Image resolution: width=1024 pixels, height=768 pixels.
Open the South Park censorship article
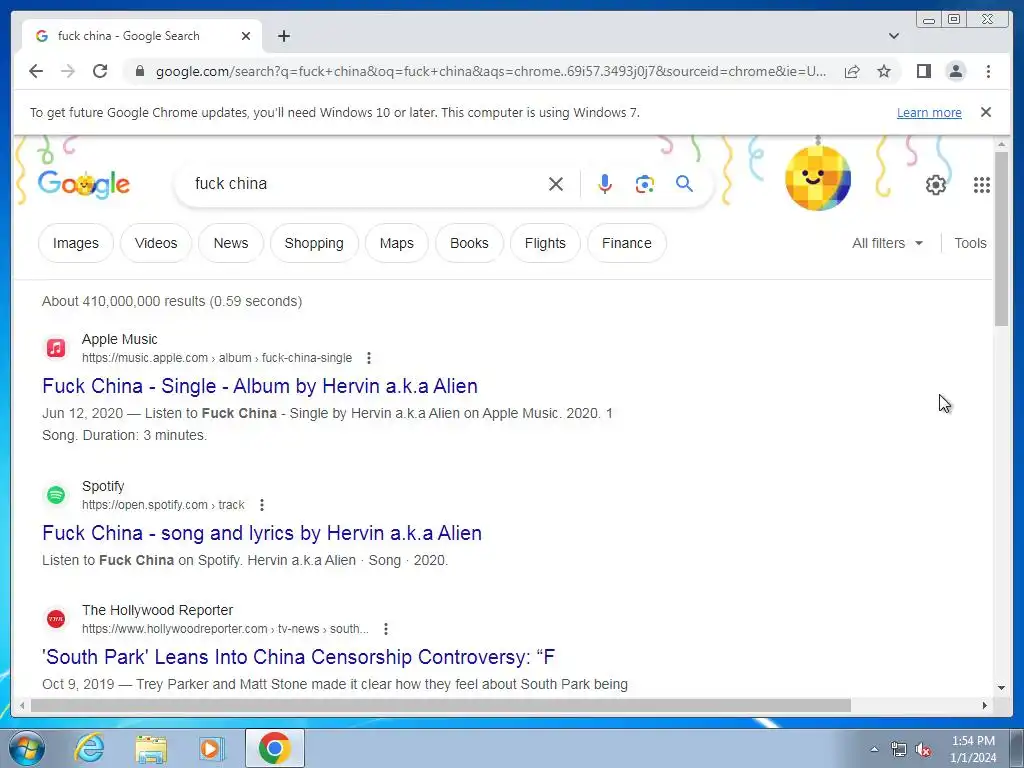tap(298, 657)
